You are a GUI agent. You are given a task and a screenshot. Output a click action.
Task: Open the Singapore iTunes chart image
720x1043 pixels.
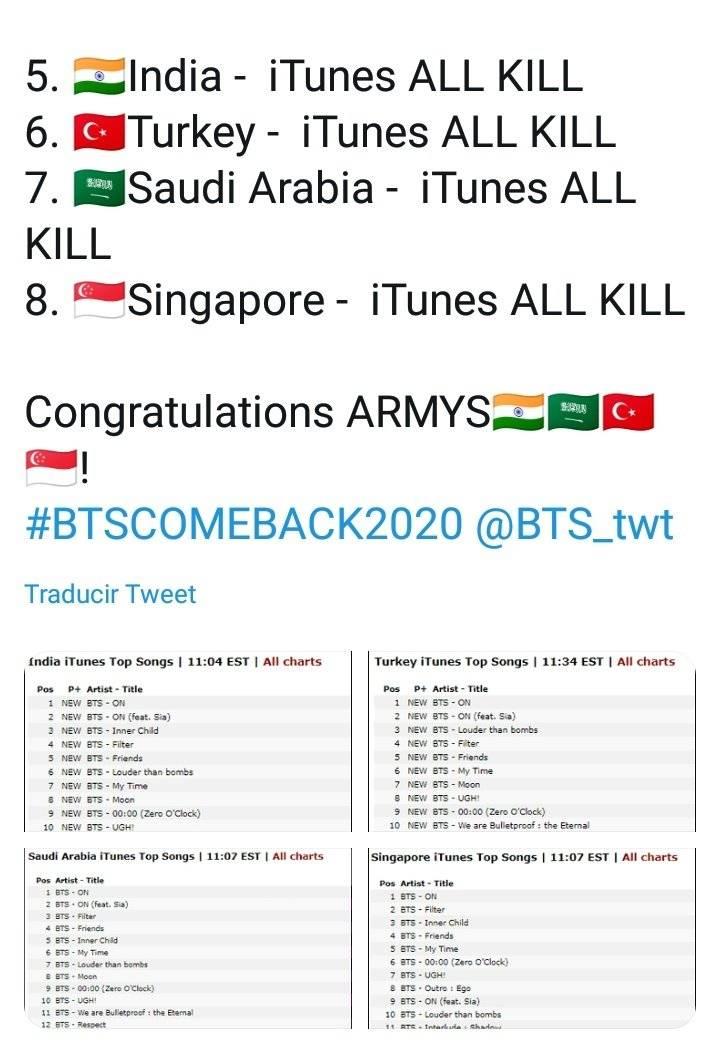click(x=532, y=938)
